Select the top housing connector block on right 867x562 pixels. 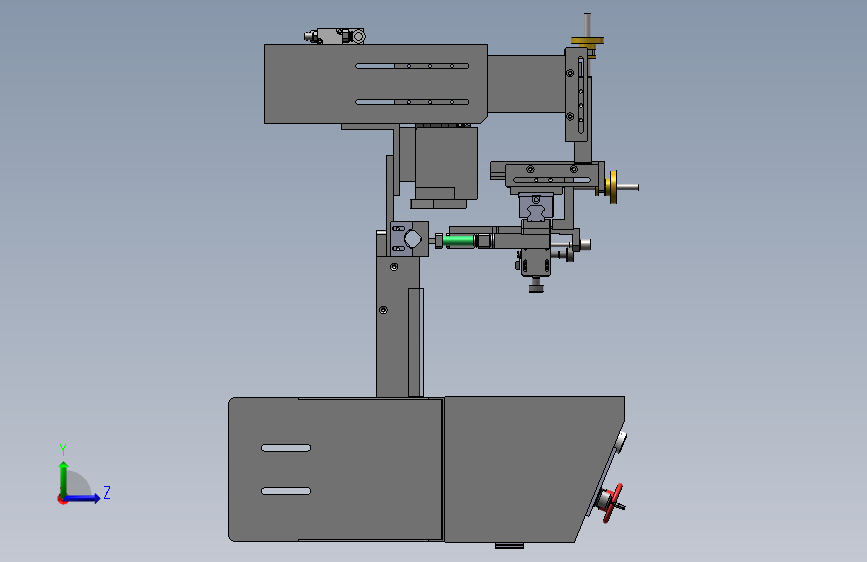(526, 84)
